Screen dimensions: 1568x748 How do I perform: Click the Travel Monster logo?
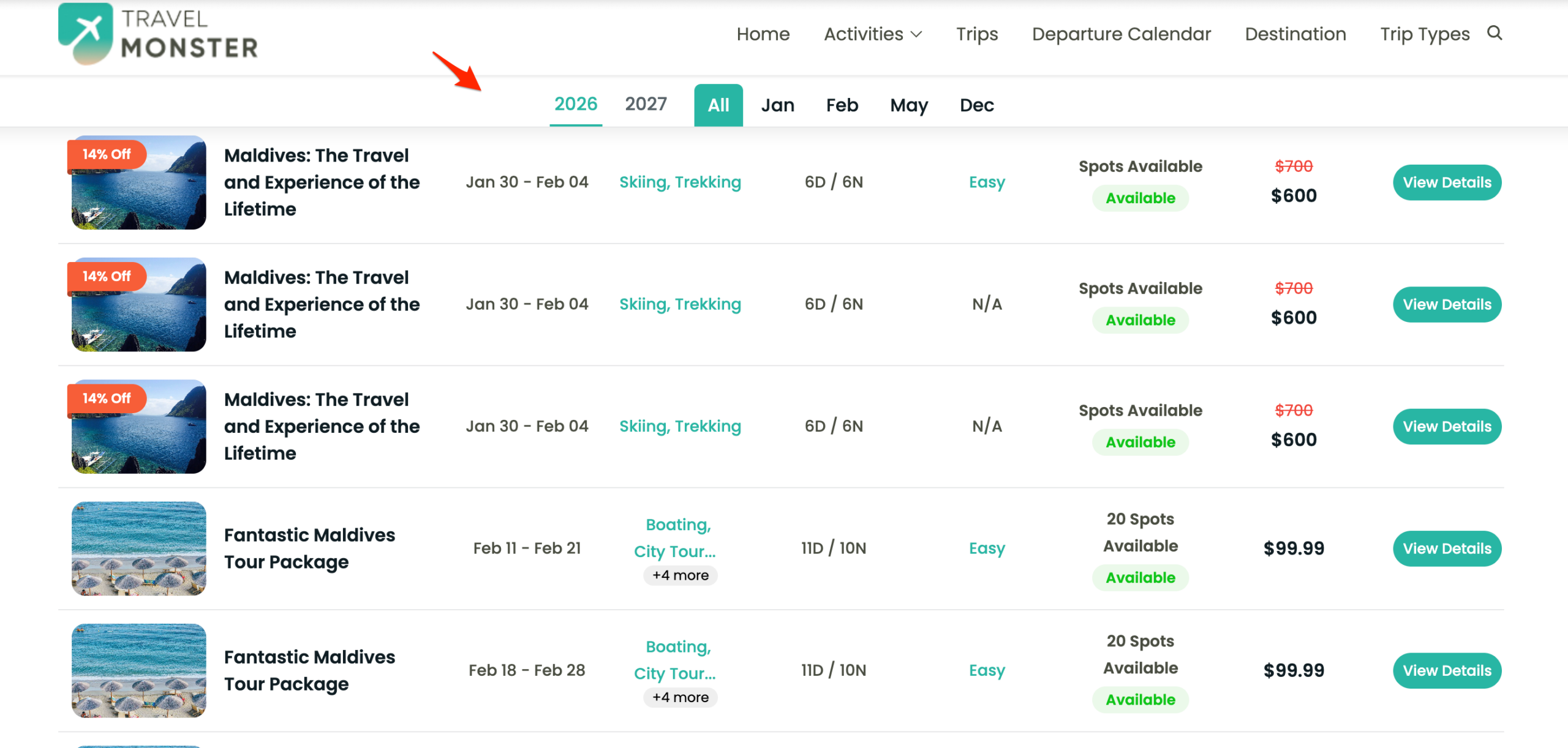158,34
